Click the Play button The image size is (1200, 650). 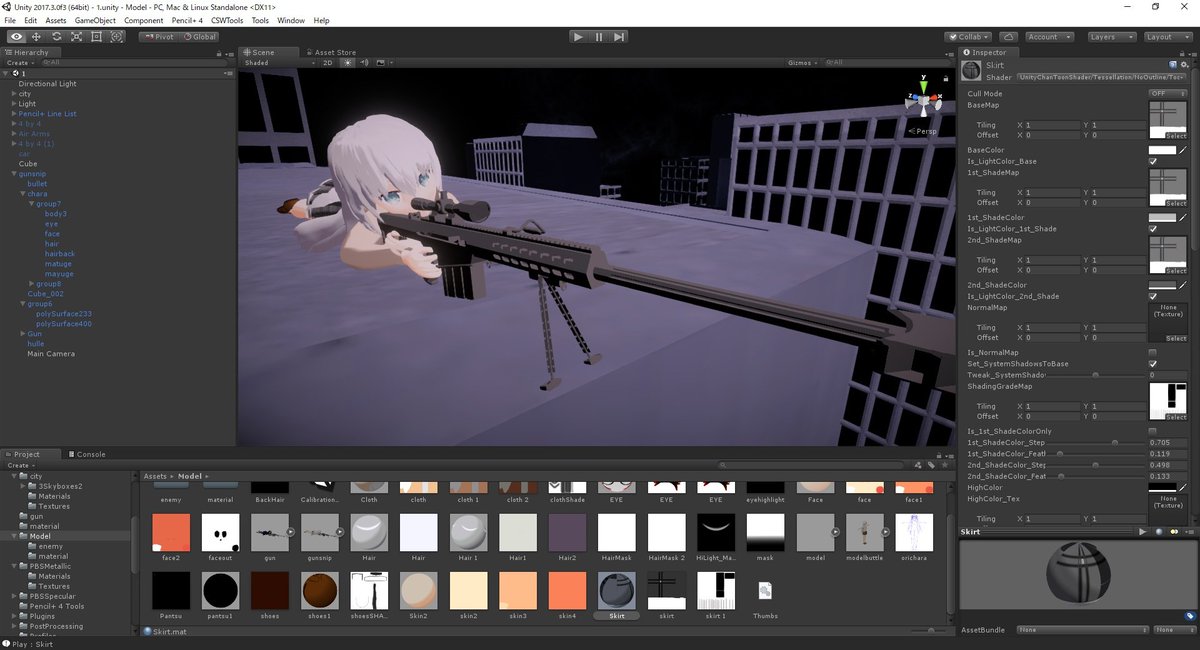[x=578, y=37]
